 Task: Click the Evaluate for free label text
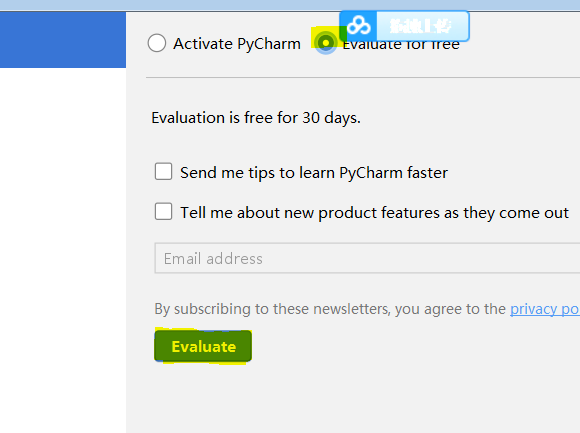[x=401, y=45]
